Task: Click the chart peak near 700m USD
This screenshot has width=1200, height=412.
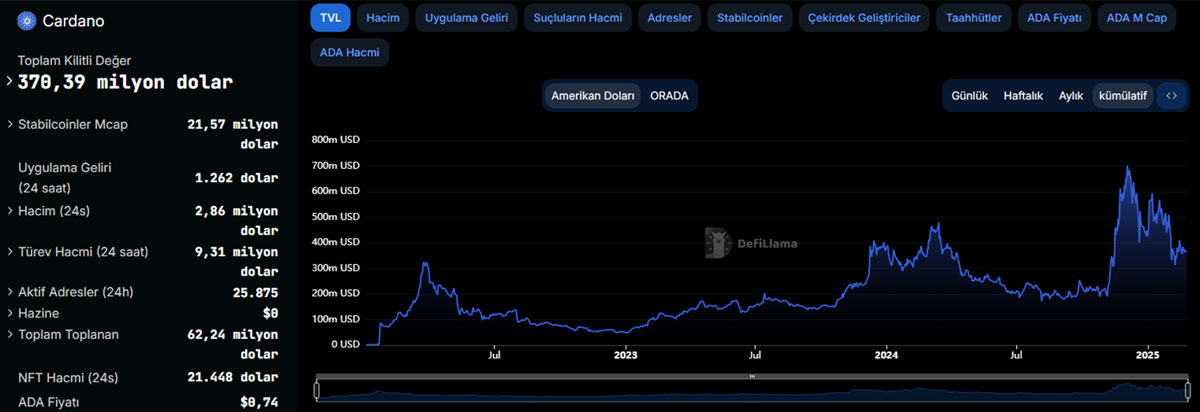Action: [x=1128, y=167]
